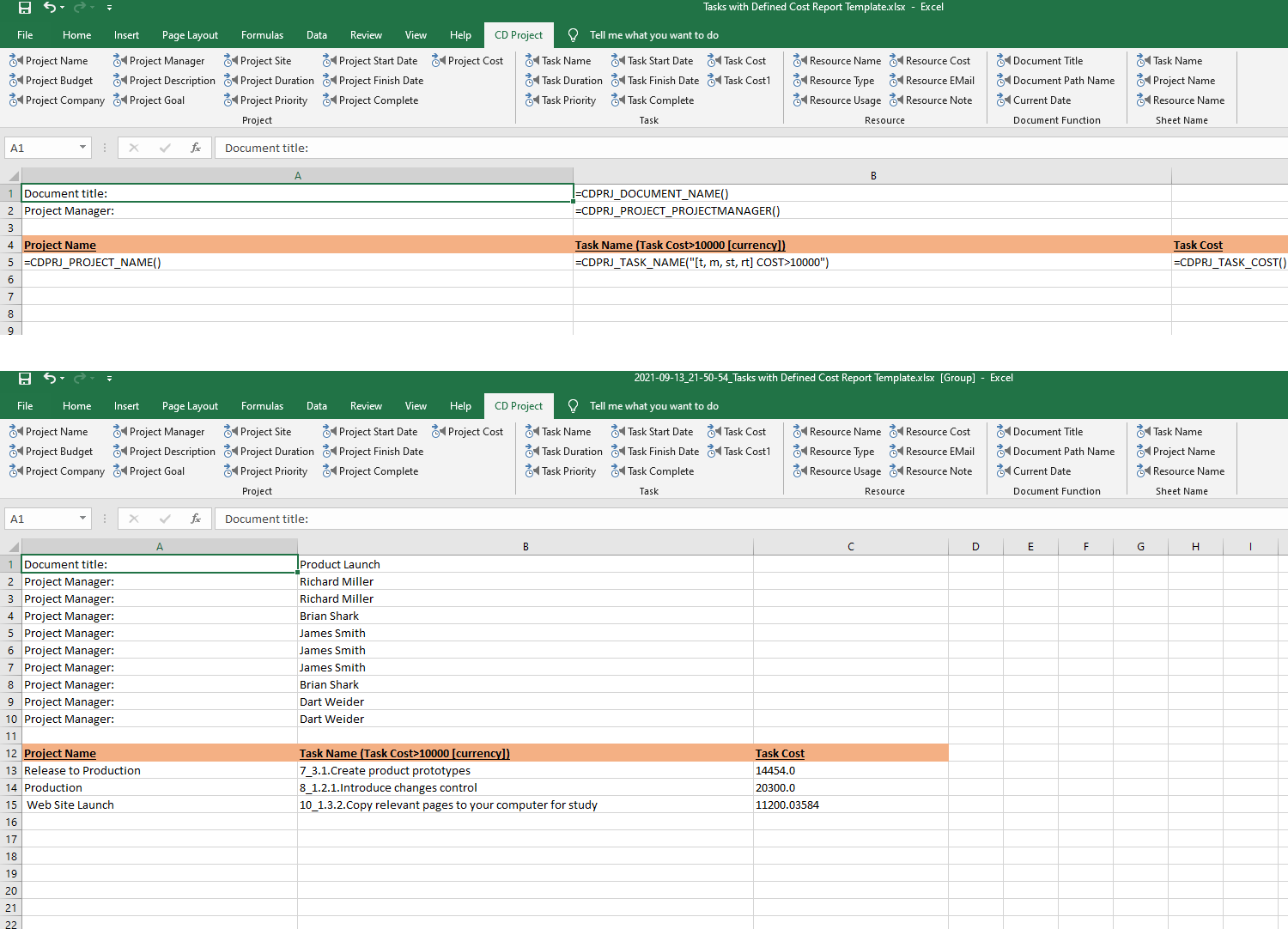The height and width of the screenshot is (929, 1288).
Task: Click Project Goal icon in lower report window
Action: [x=119, y=471]
